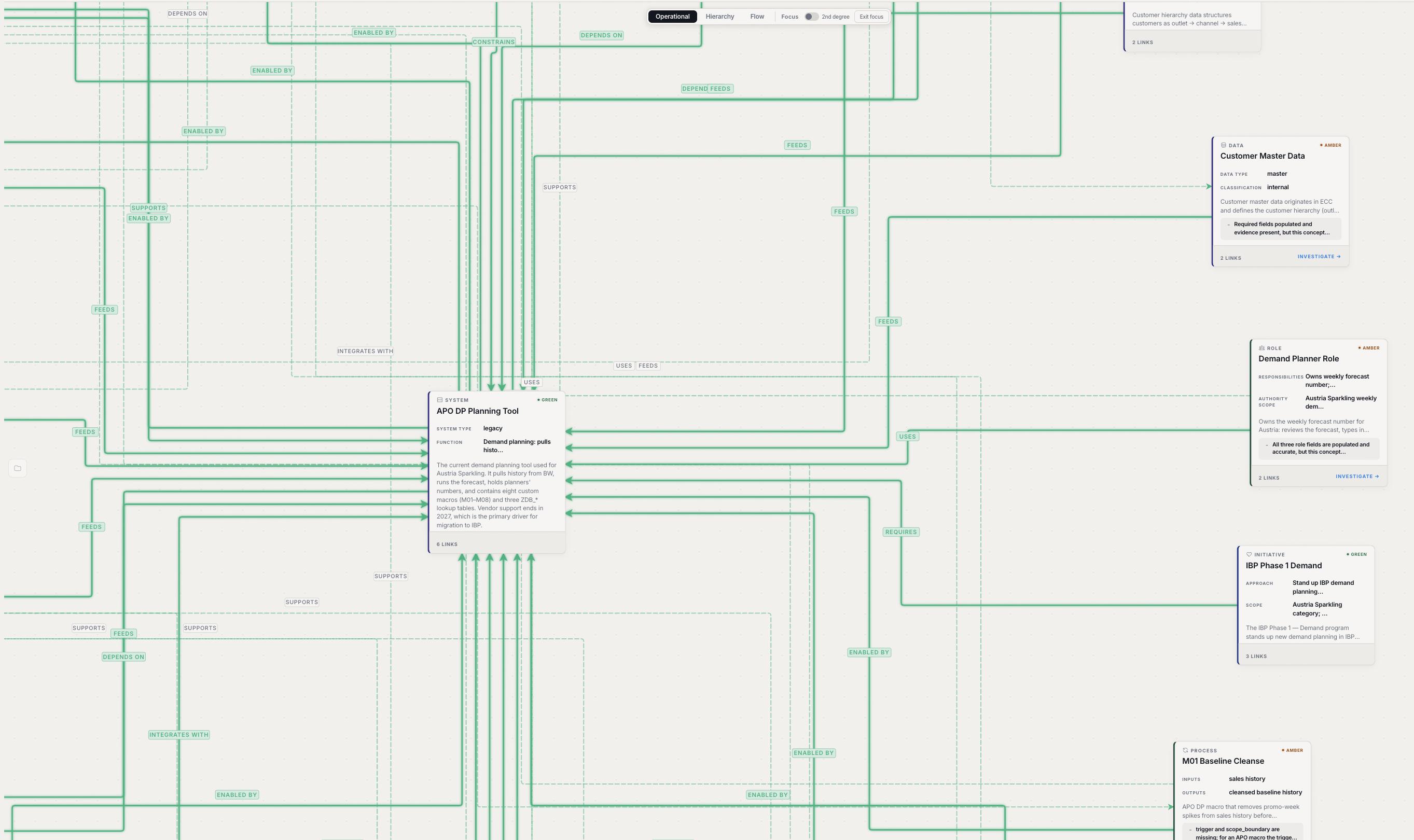Expand 2 LINKS footer on Demand Planner Role
The width and height of the screenshot is (1414, 840).
[x=1269, y=478]
